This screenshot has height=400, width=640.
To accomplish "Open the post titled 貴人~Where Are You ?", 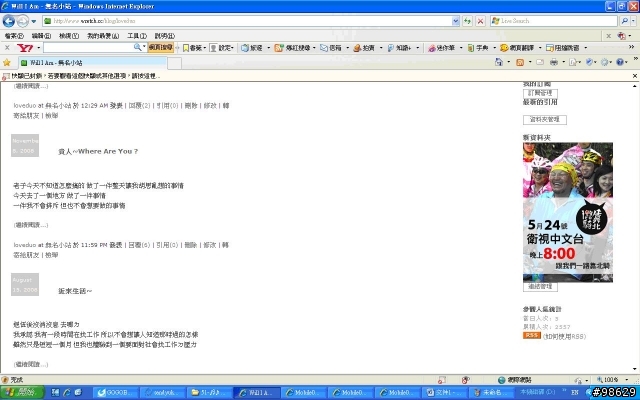I will [98, 151].
